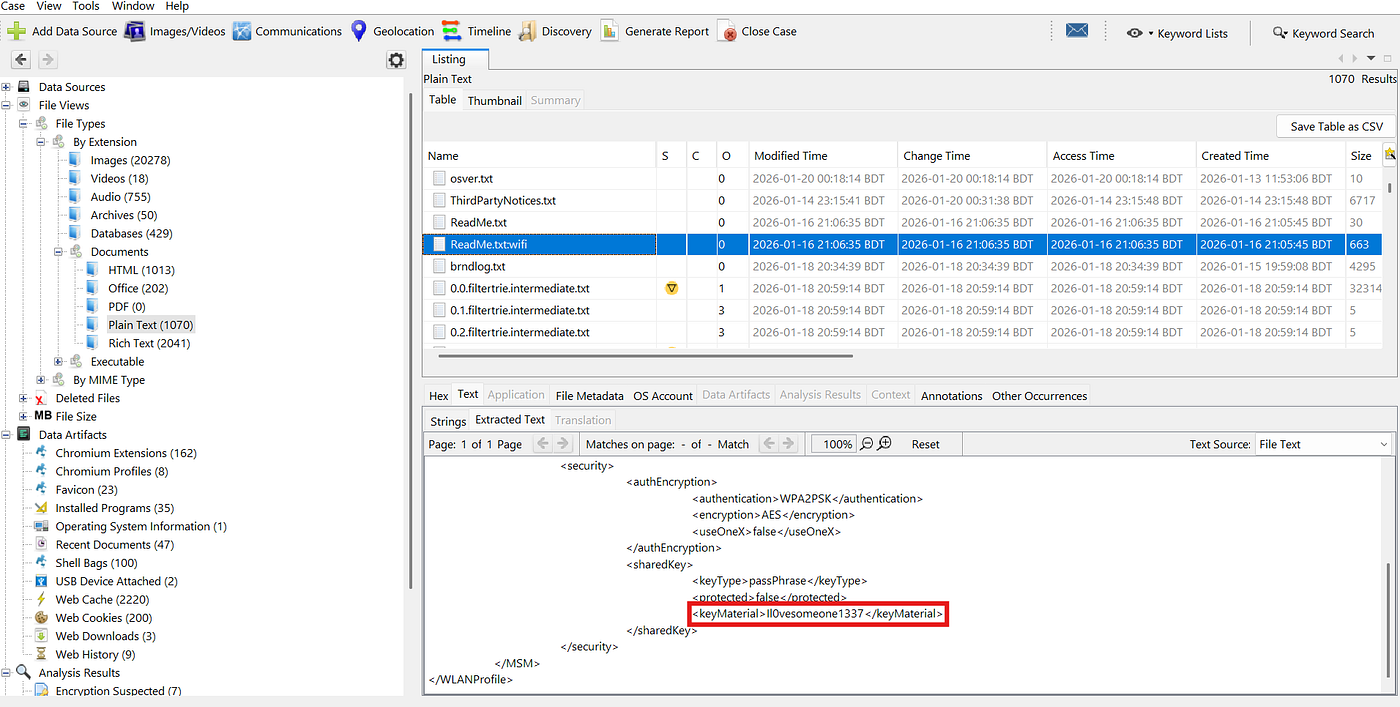The height and width of the screenshot is (707, 1400).
Task: Zoom in on extracted text
Action: [x=884, y=444]
